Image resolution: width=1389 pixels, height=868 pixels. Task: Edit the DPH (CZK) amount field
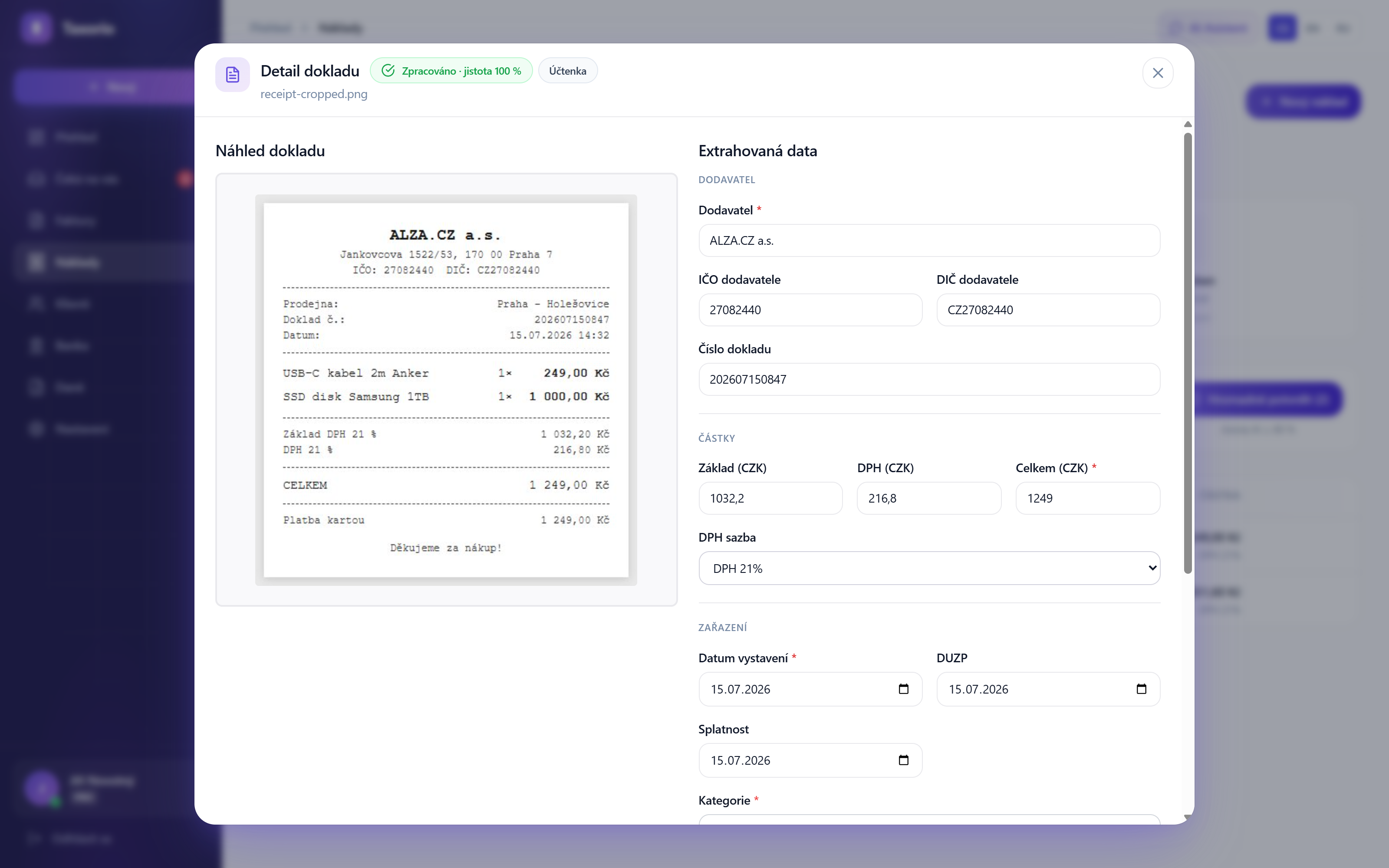click(x=929, y=498)
